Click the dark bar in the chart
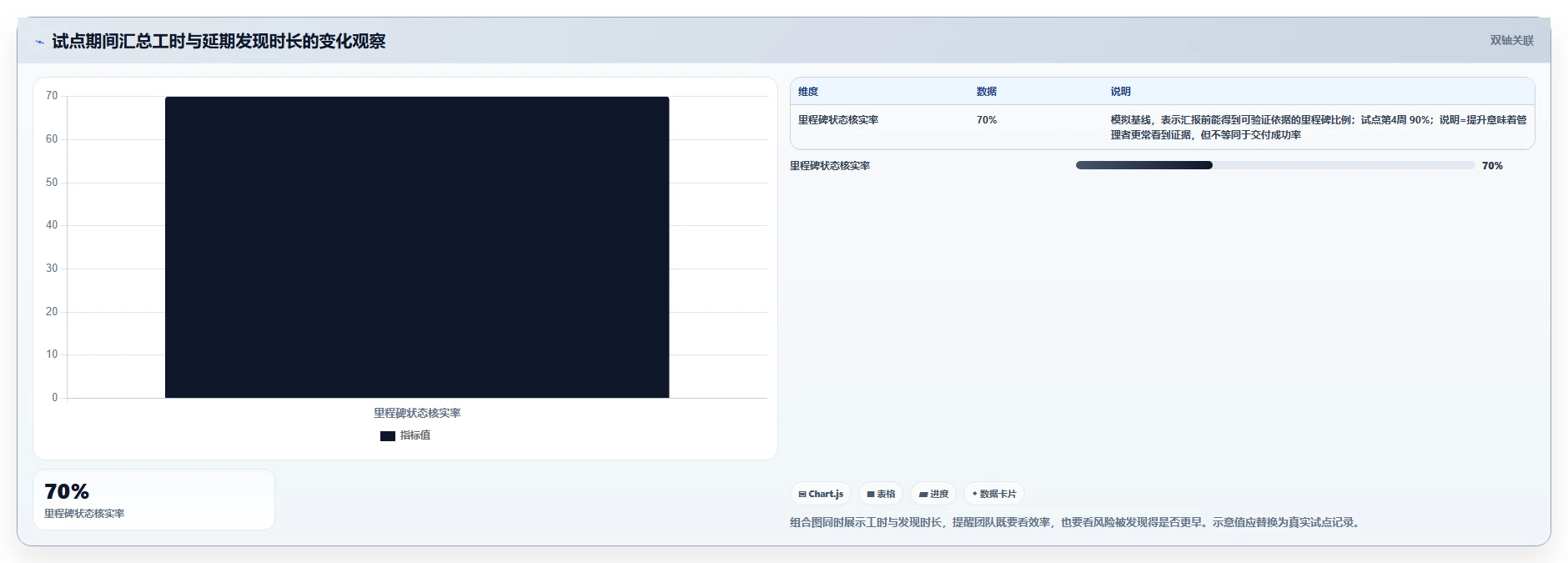The image size is (1568, 563). pyautogui.click(x=417, y=247)
